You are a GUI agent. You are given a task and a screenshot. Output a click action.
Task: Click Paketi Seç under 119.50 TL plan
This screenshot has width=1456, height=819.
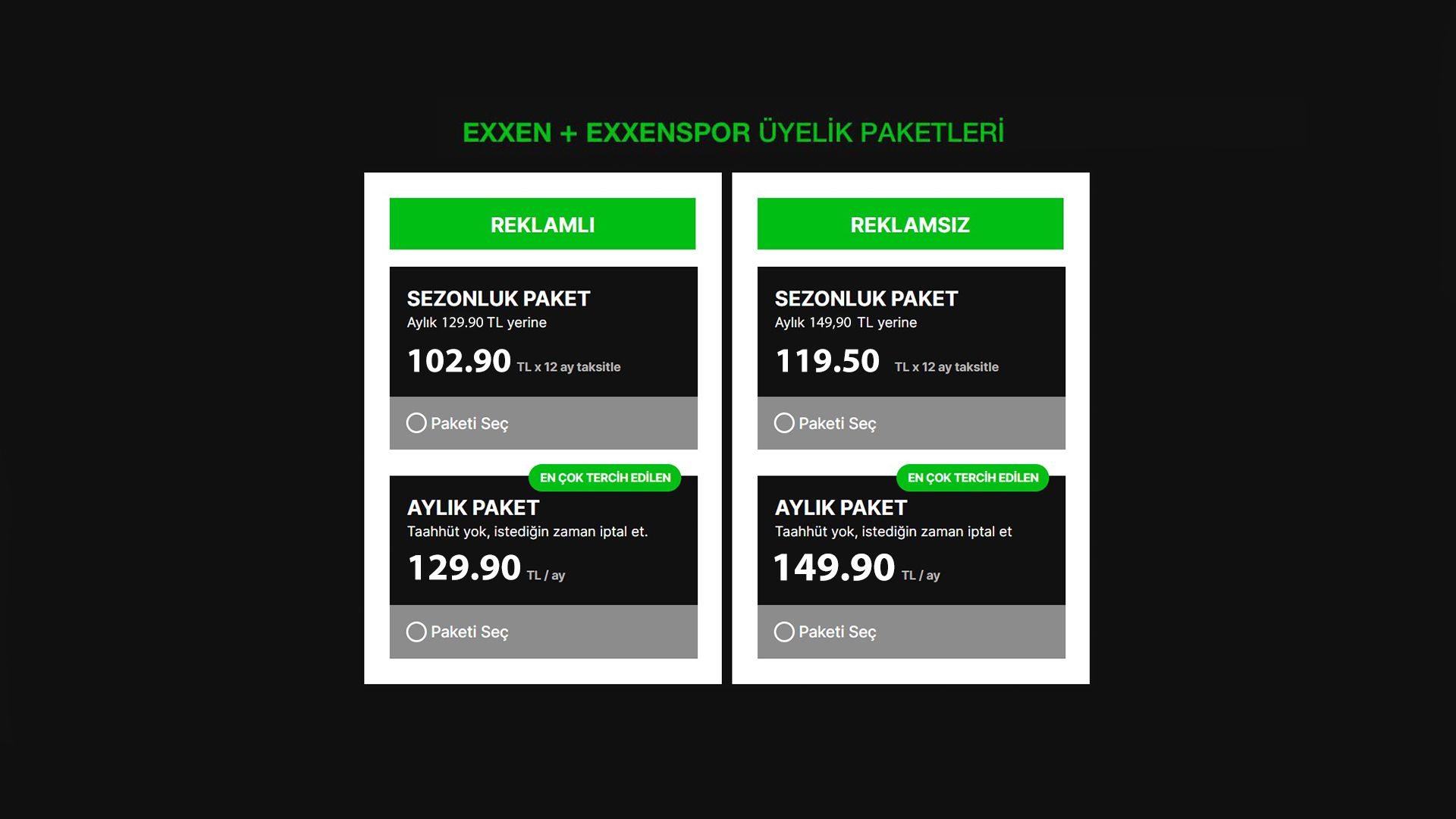[837, 424]
